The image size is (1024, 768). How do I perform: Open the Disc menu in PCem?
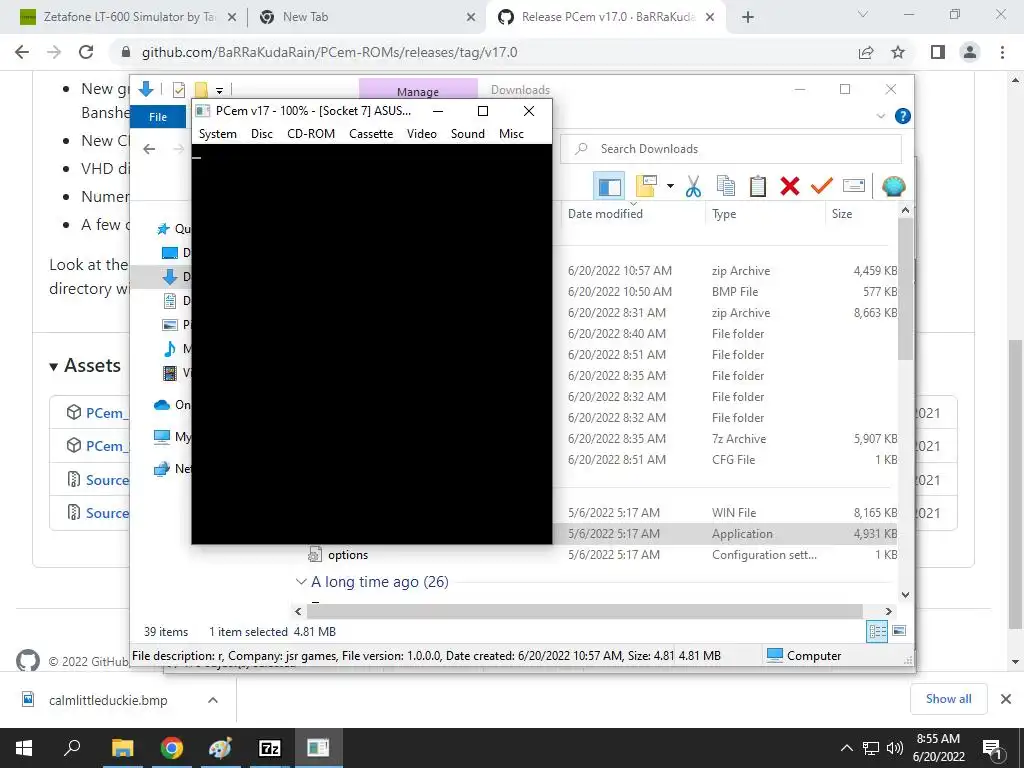(262, 134)
